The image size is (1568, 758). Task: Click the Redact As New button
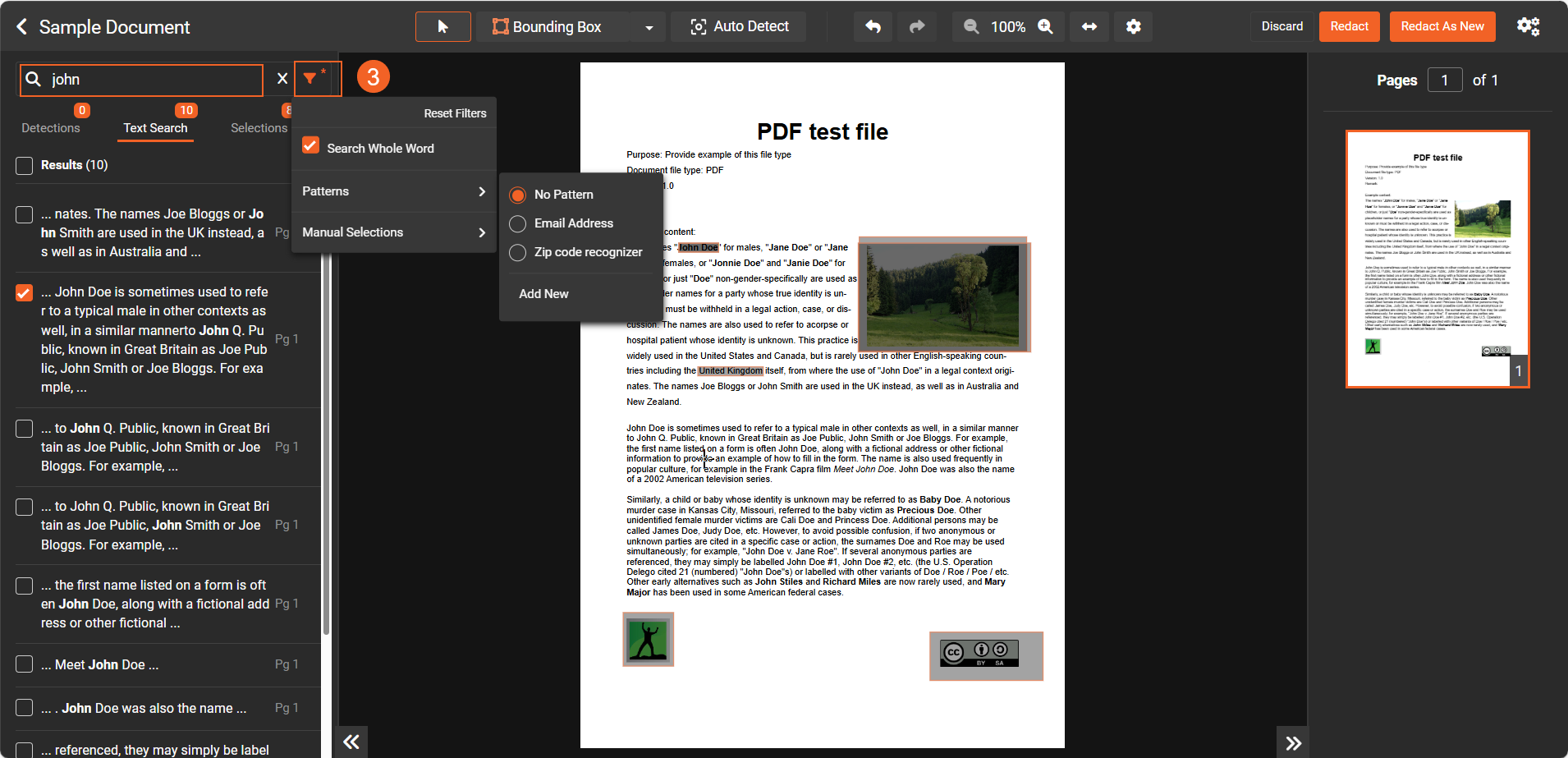click(1442, 27)
